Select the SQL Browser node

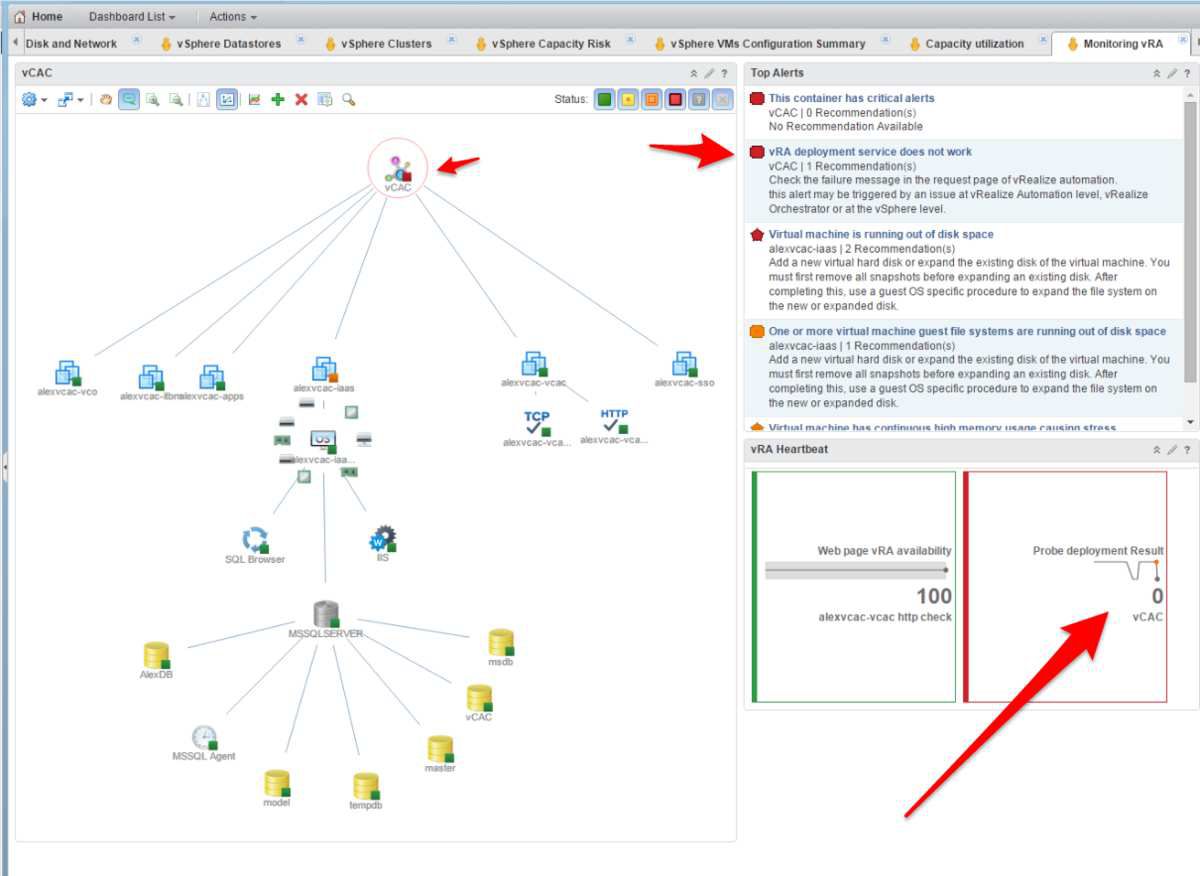click(x=255, y=546)
